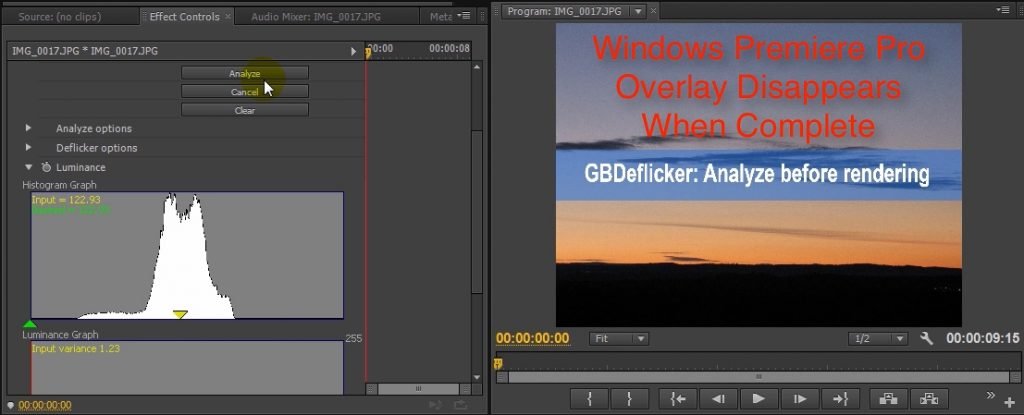
Task: Collapse the Luminance group
Action: click(x=28, y=167)
